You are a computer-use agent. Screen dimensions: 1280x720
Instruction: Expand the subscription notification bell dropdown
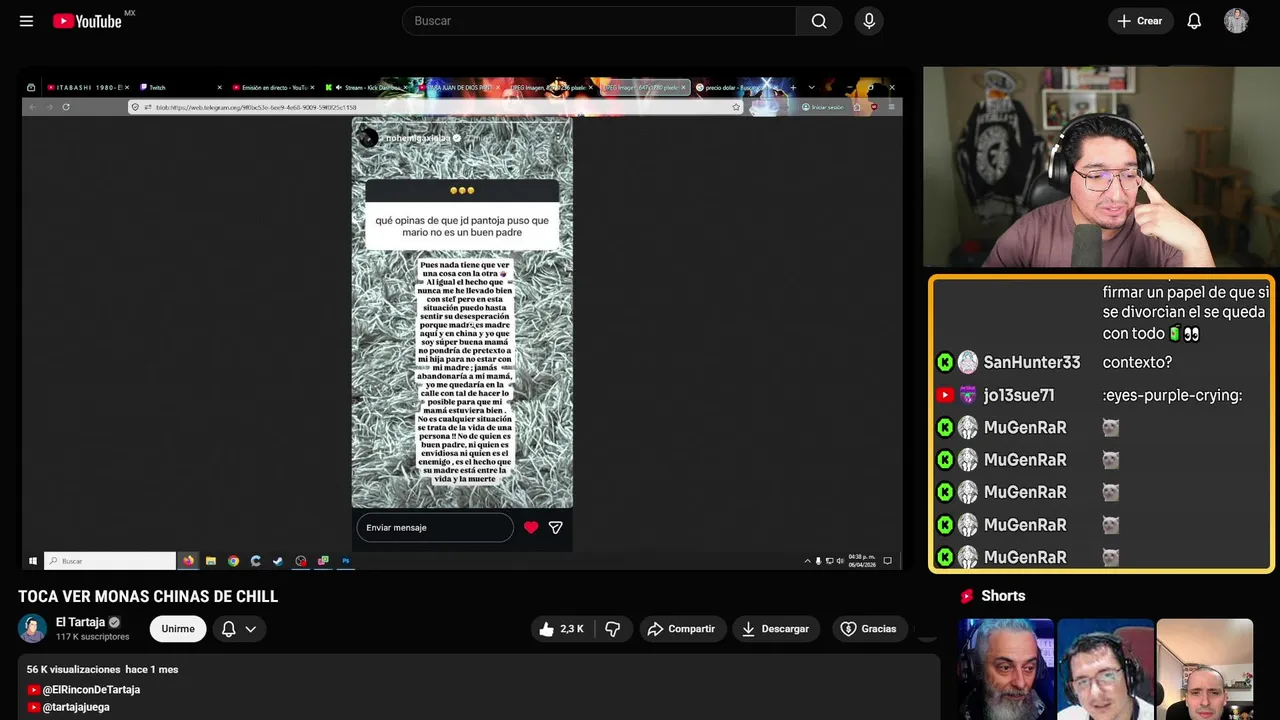pos(239,629)
